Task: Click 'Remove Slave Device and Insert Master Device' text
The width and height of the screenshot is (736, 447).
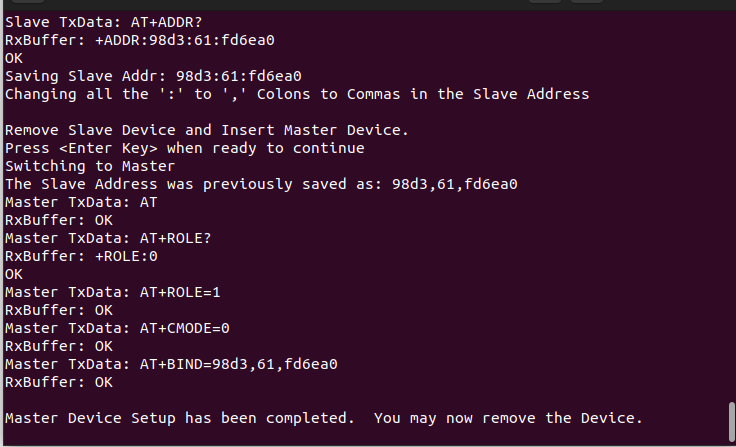Action: [x=207, y=130]
